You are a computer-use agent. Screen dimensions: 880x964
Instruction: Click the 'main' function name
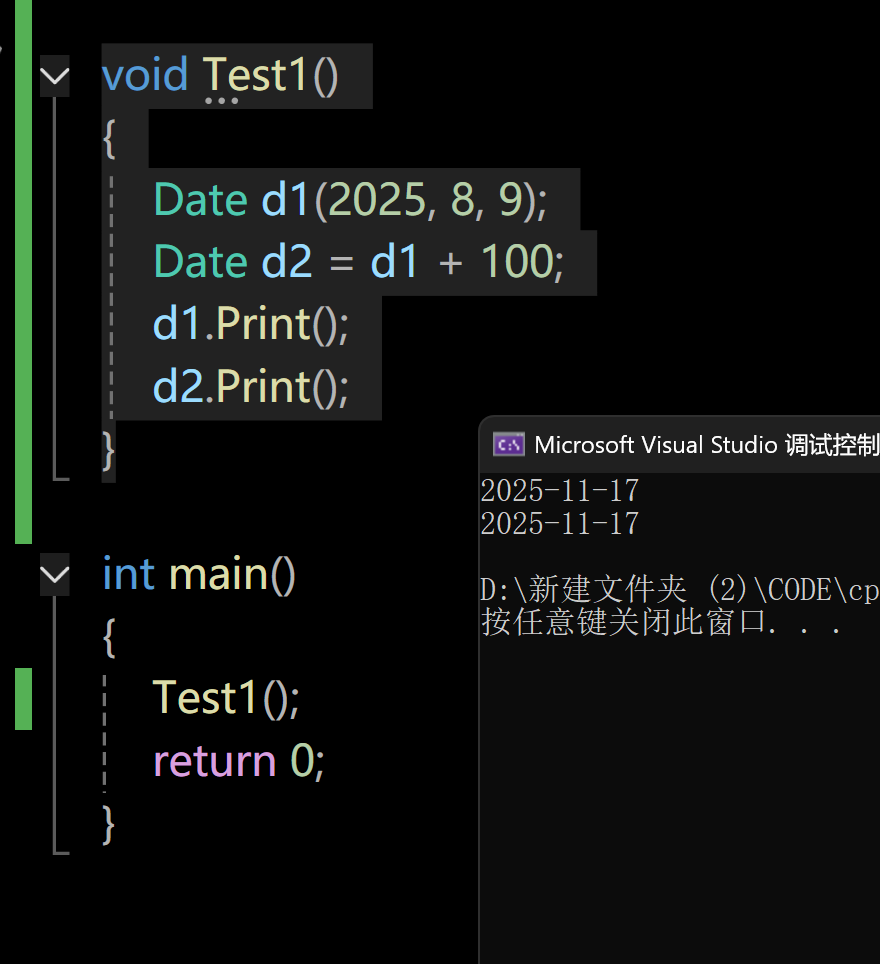tap(218, 575)
